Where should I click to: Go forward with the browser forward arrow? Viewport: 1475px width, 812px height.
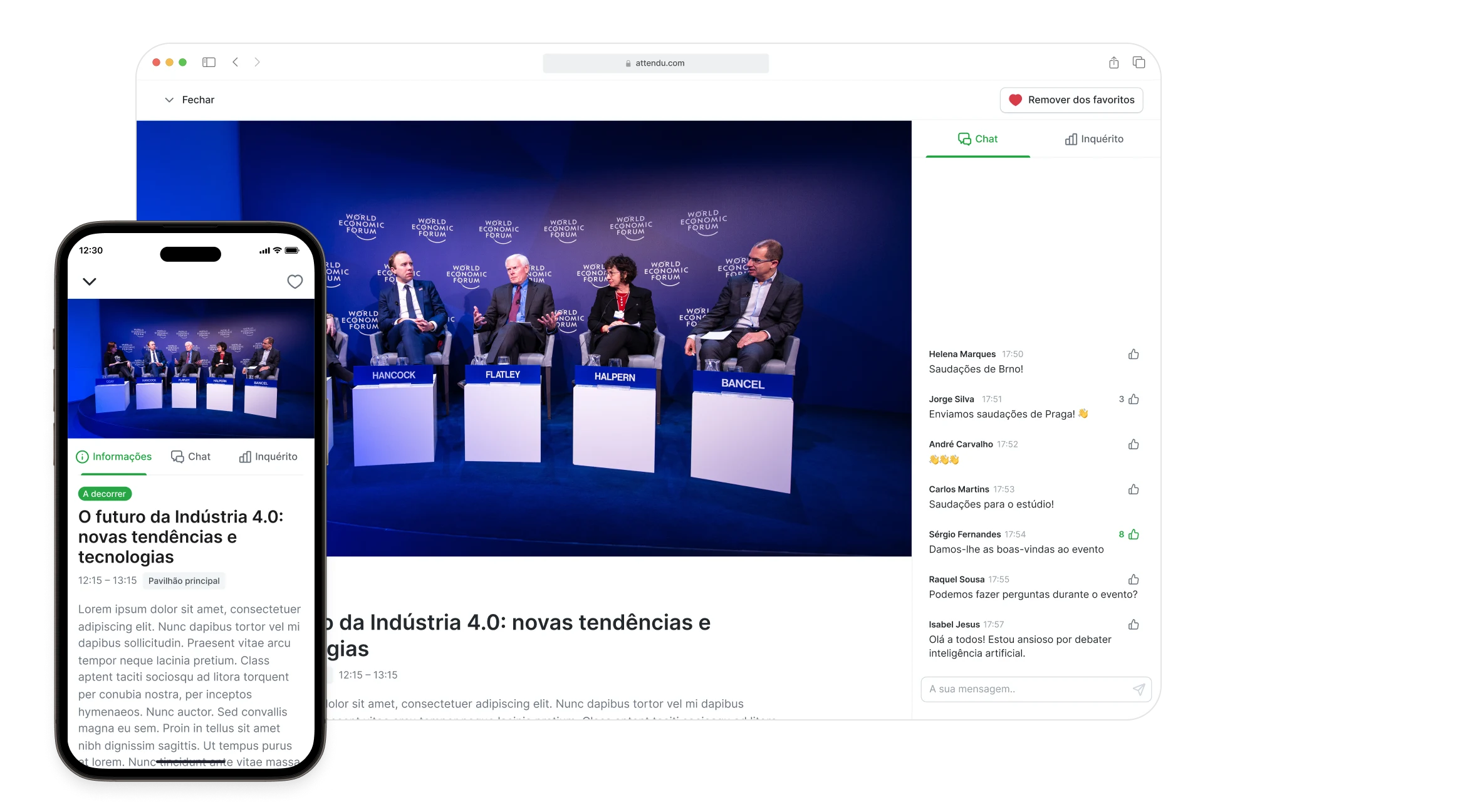[257, 62]
